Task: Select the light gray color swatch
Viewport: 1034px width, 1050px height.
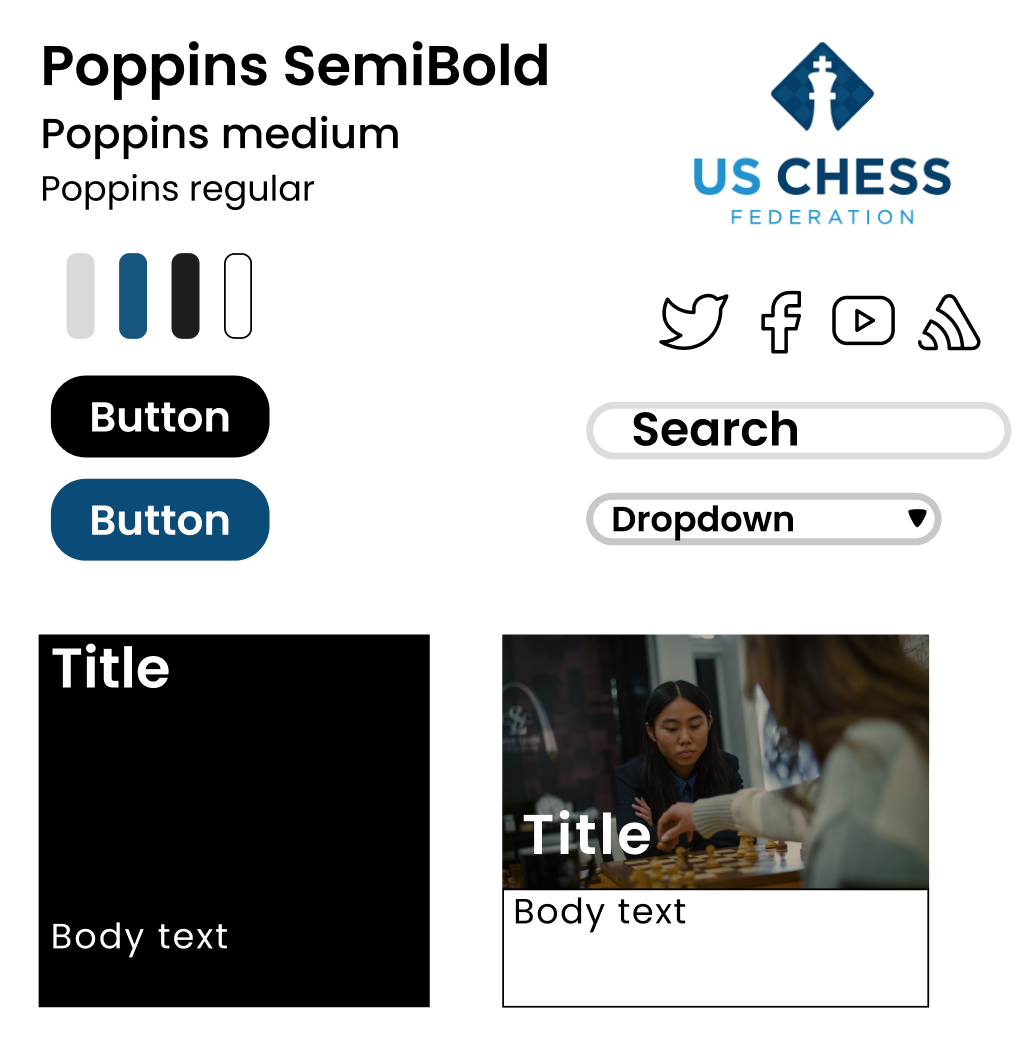Action: pos(81,296)
